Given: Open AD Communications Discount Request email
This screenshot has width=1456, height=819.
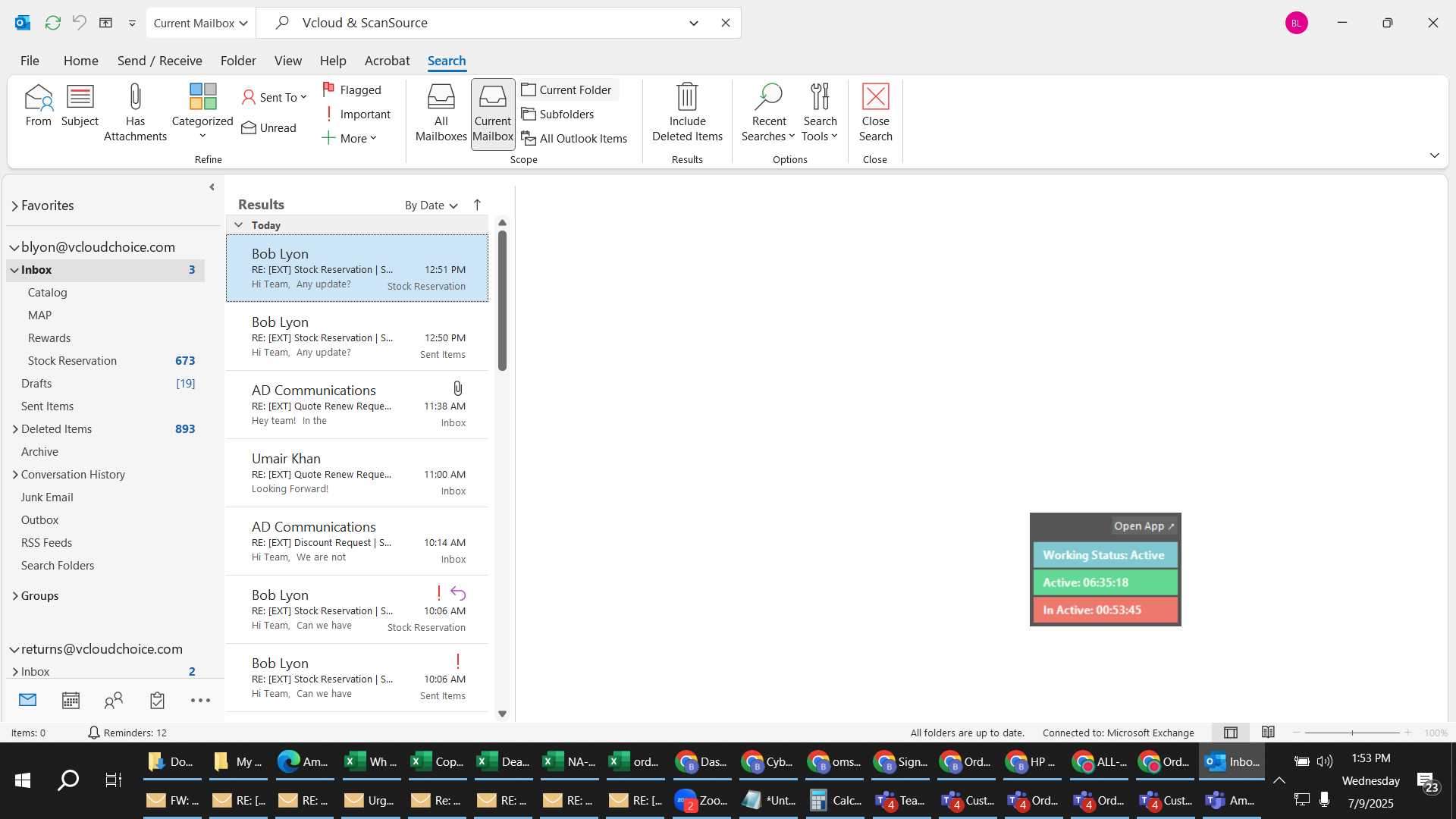Looking at the screenshot, I should point(357,541).
